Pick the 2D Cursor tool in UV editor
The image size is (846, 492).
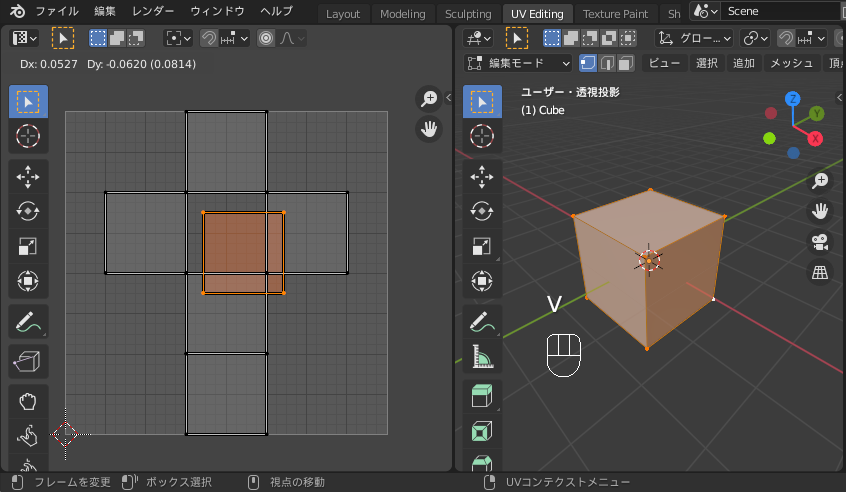pyautogui.click(x=28, y=136)
